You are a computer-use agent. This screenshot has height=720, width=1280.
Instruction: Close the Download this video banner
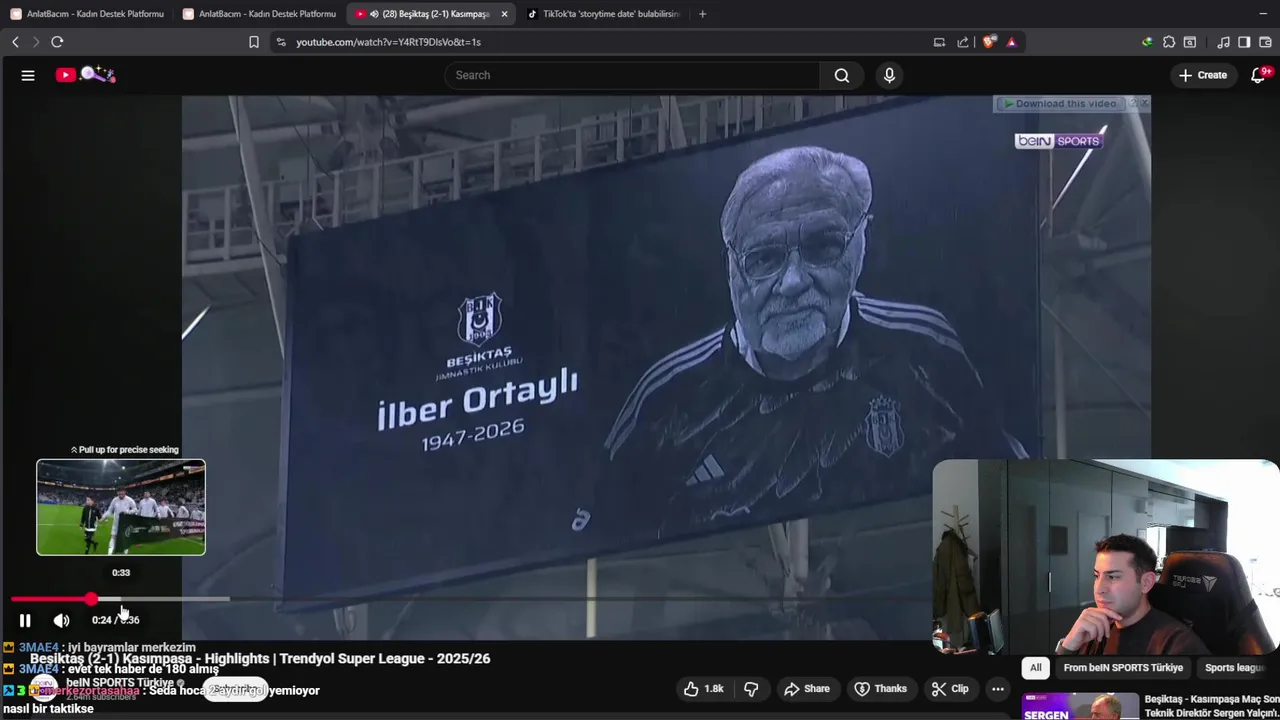pyautogui.click(x=1144, y=104)
